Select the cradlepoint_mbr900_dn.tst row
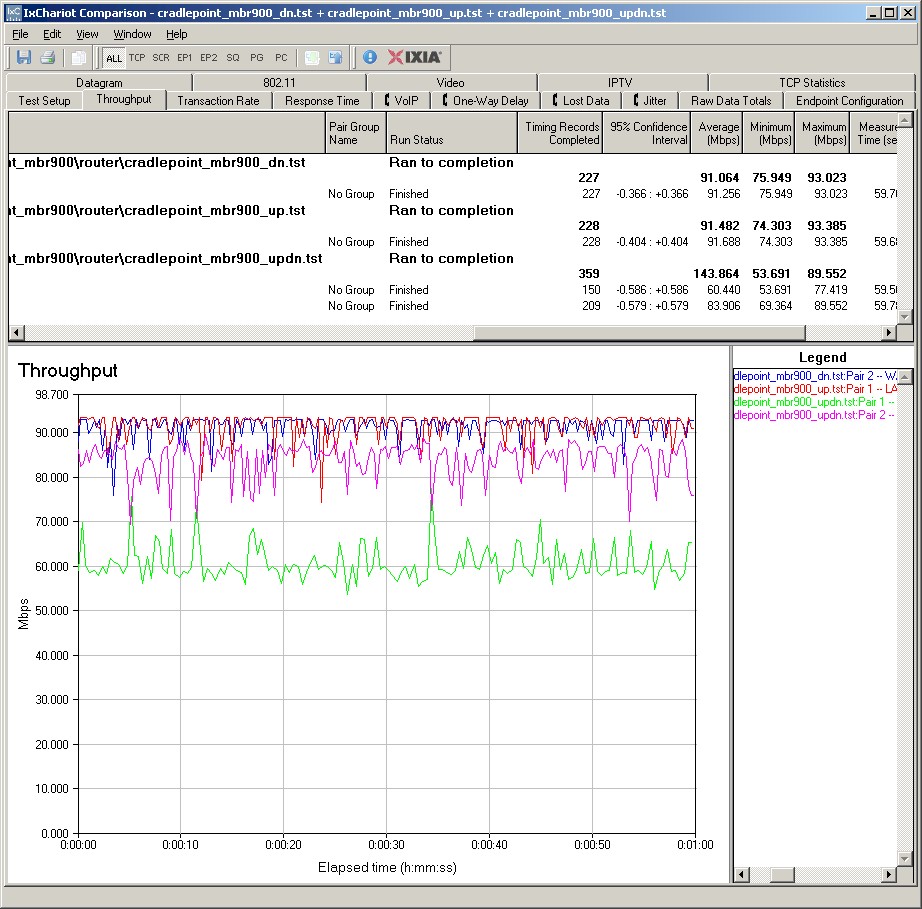 pyautogui.click(x=453, y=162)
